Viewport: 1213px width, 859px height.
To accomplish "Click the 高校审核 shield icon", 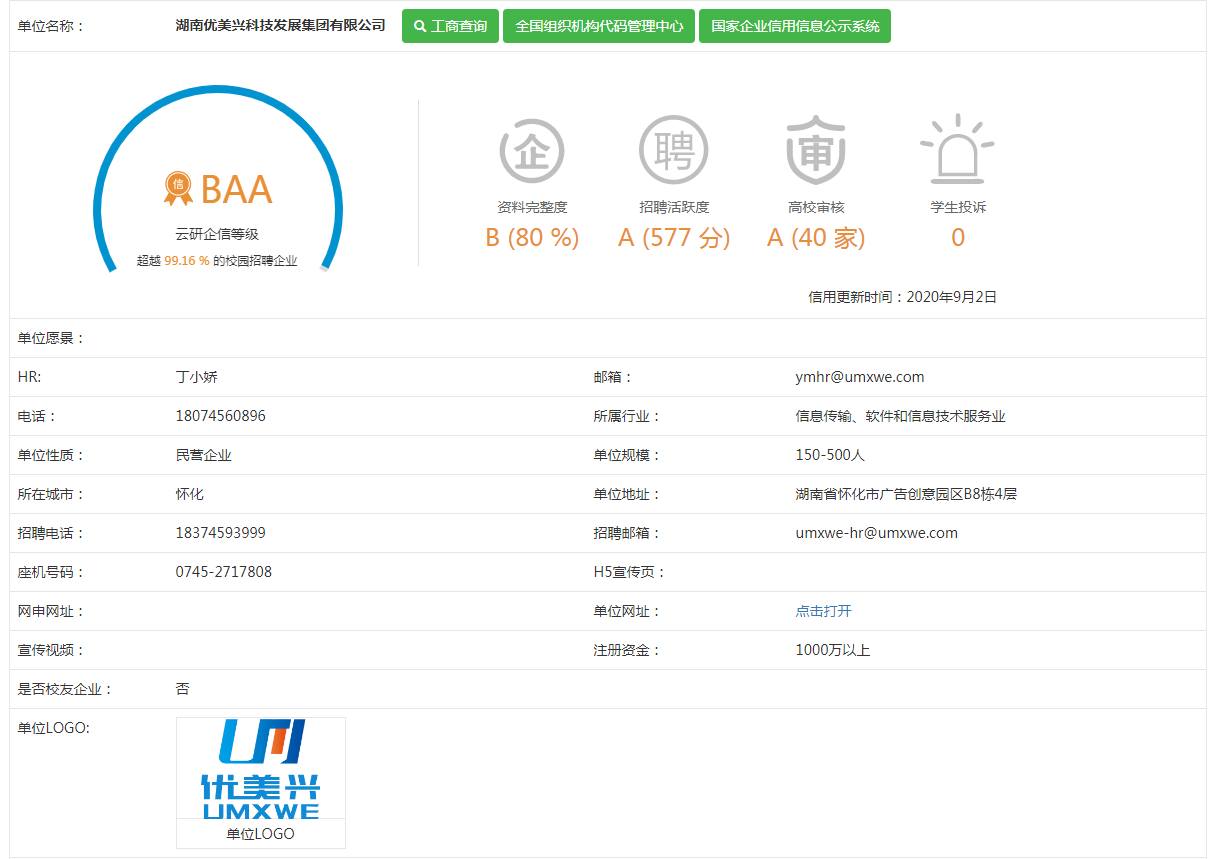I will [816, 151].
